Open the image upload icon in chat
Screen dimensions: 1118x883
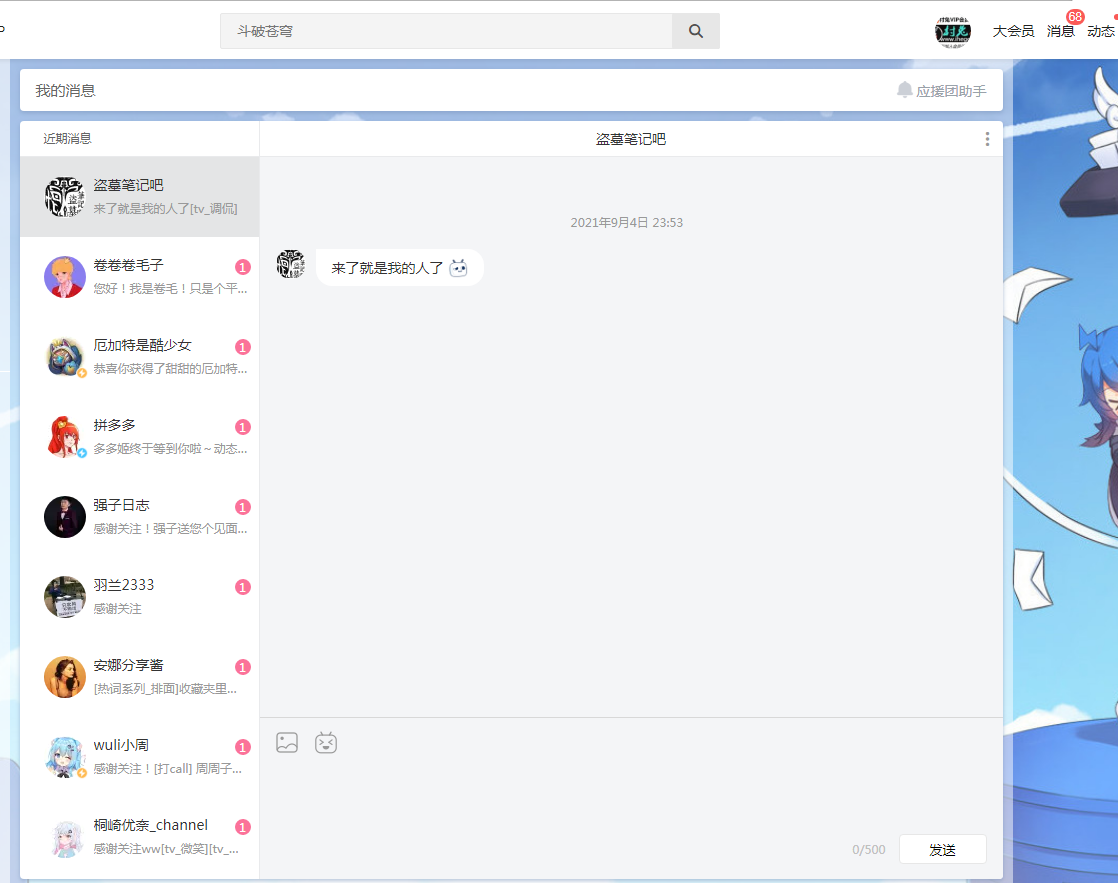[x=287, y=742]
